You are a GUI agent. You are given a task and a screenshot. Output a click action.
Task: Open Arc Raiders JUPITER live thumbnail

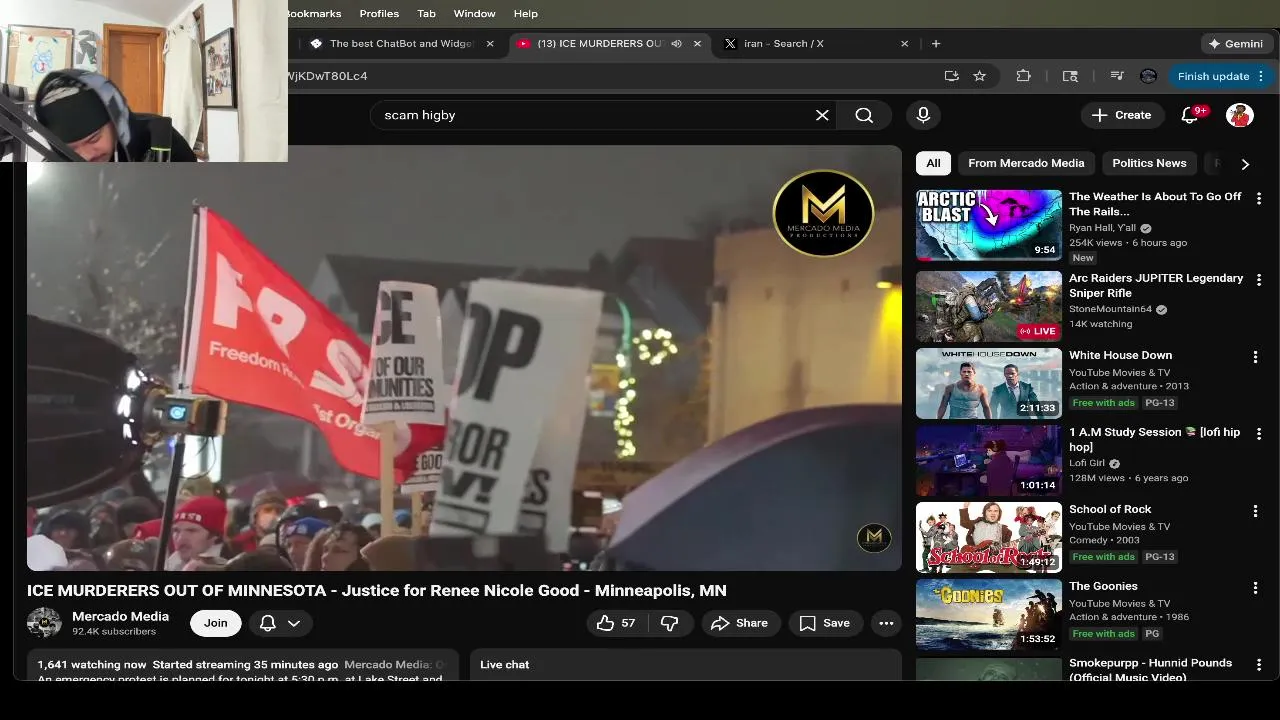989,306
